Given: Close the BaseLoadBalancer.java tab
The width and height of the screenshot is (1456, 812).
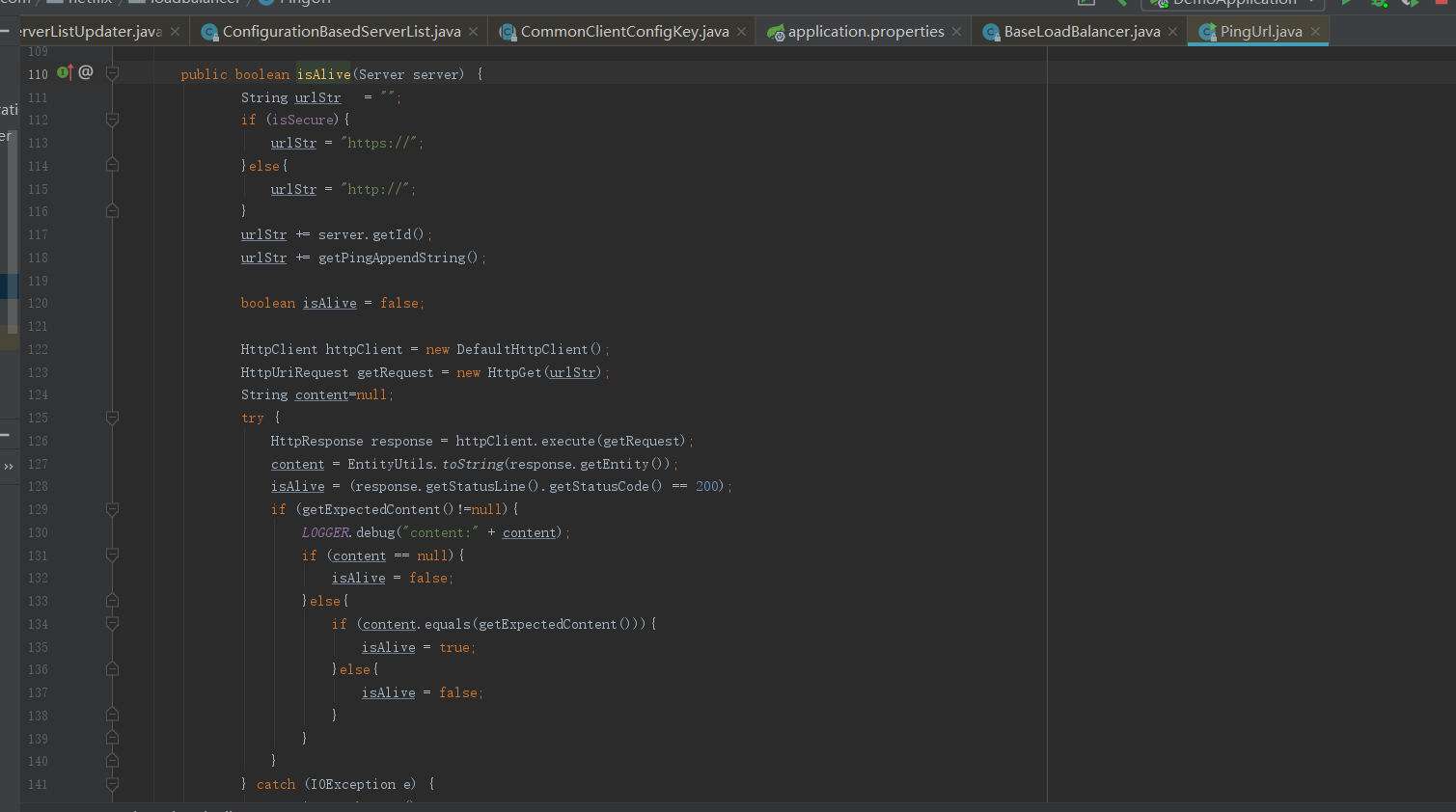Looking at the screenshot, I should pos(1172,32).
